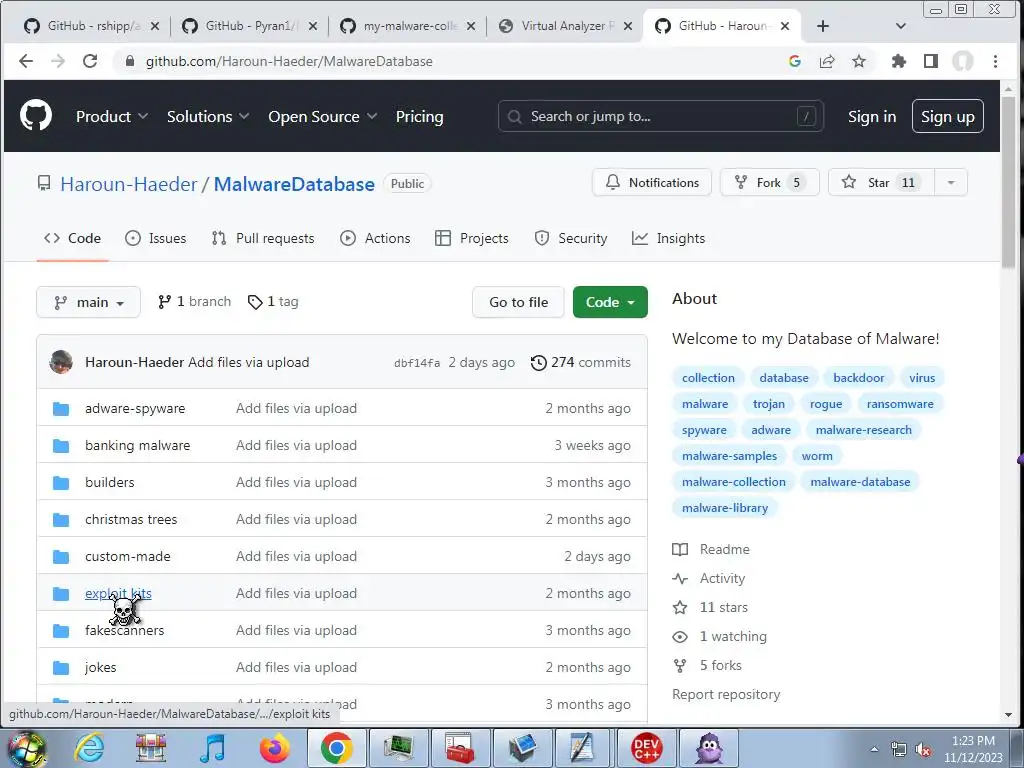
Task: Click the Go to file button
Action: pos(518,302)
